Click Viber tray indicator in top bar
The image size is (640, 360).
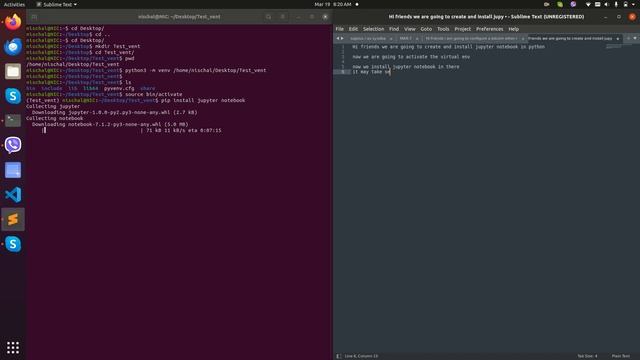coord(573,4)
